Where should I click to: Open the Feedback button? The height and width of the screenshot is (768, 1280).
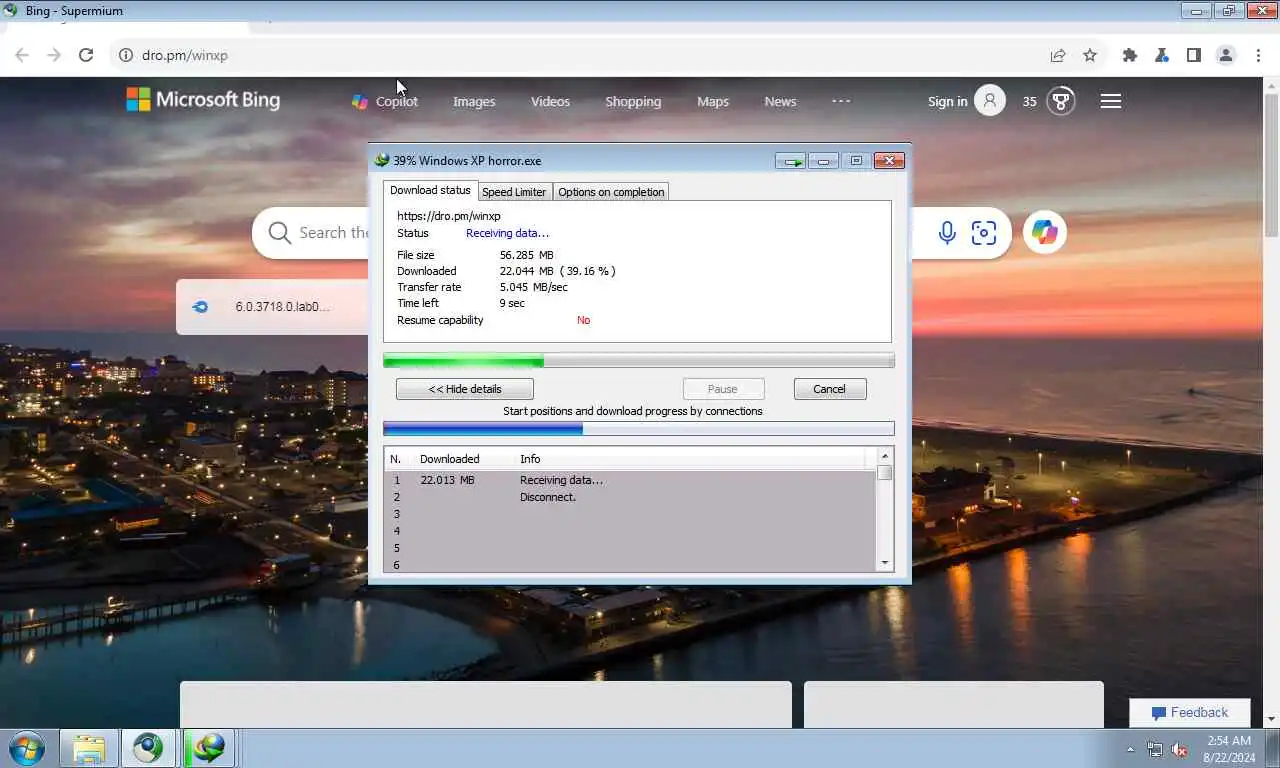(1190, 713)
